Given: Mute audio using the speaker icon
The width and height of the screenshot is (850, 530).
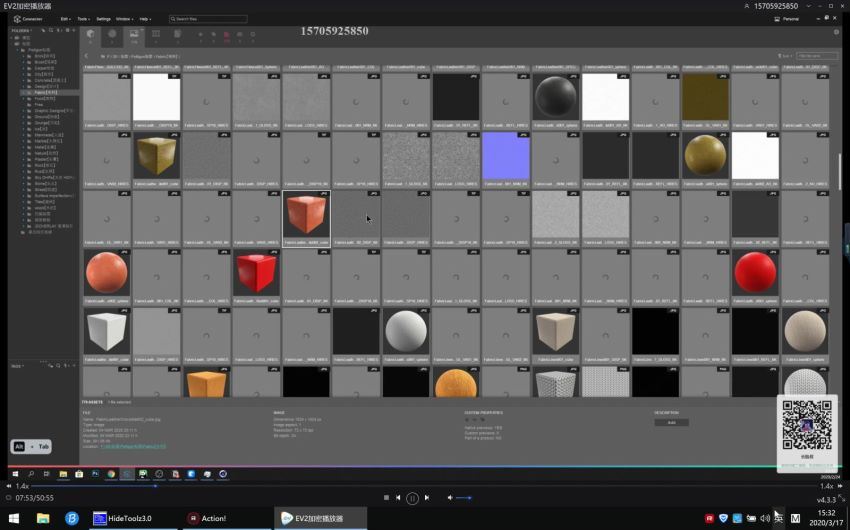Looking at the screenshot, I should click(x=450, y=497).
